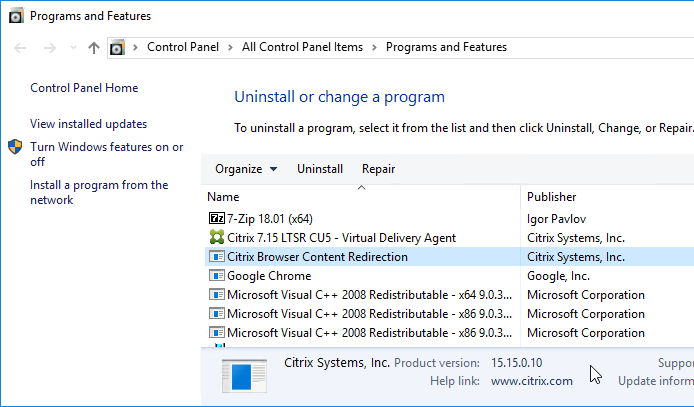
Task: Open the recent locations dropdown arrow
Action: [73, 47]
